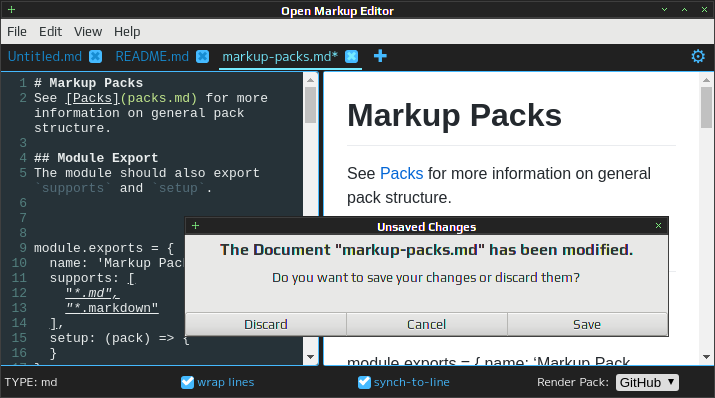This screenshot has height=398, width=715.
Task: Open the View menu
Action: (x=88, y=32)
